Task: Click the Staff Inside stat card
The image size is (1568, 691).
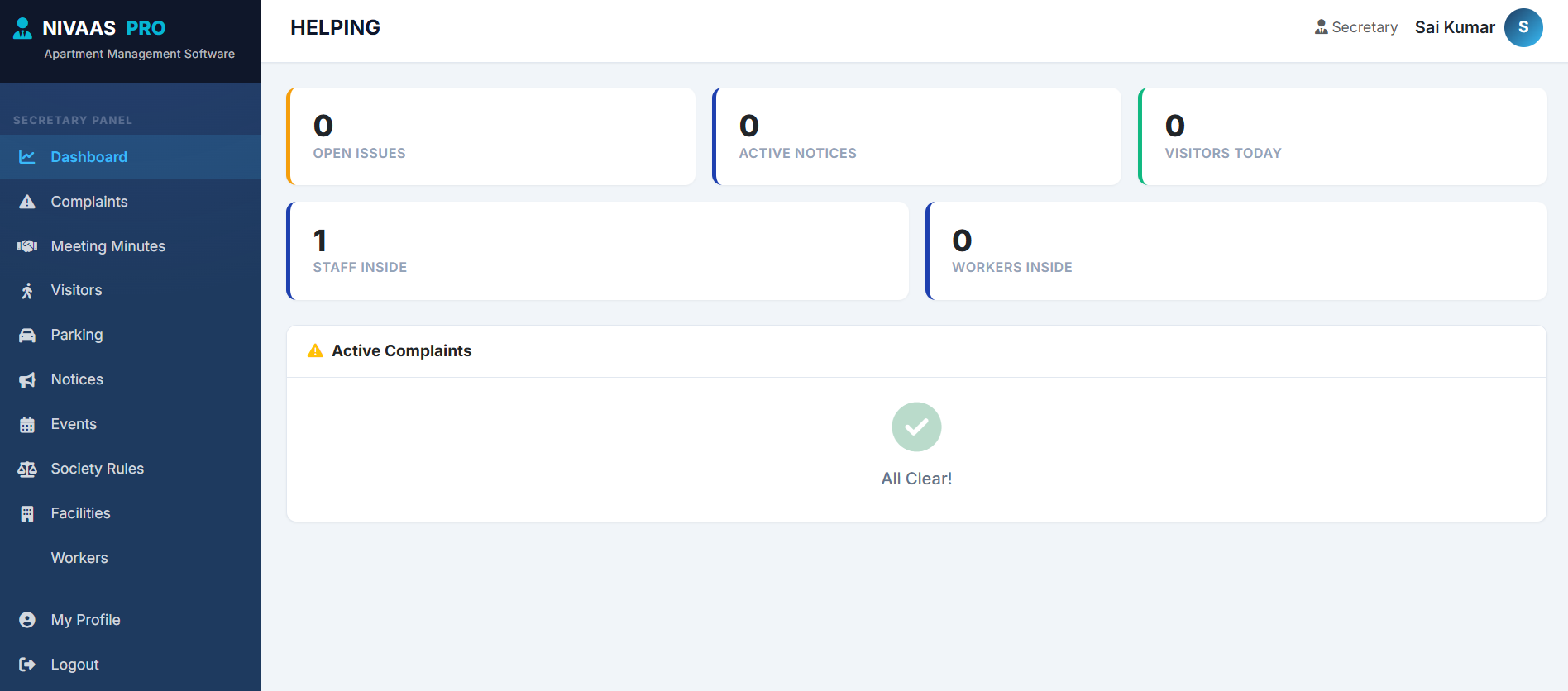Action: (x=597, y=251)
